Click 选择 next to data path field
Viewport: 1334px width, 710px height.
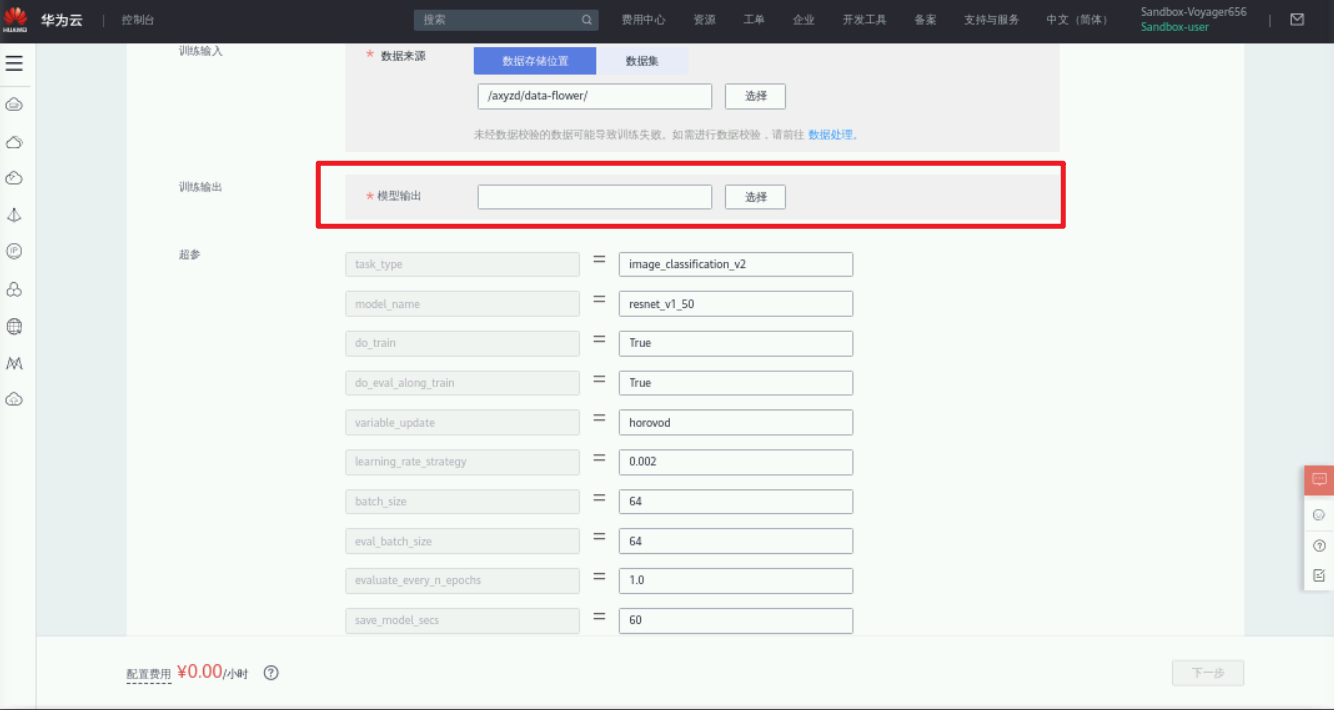coord(755,96)
